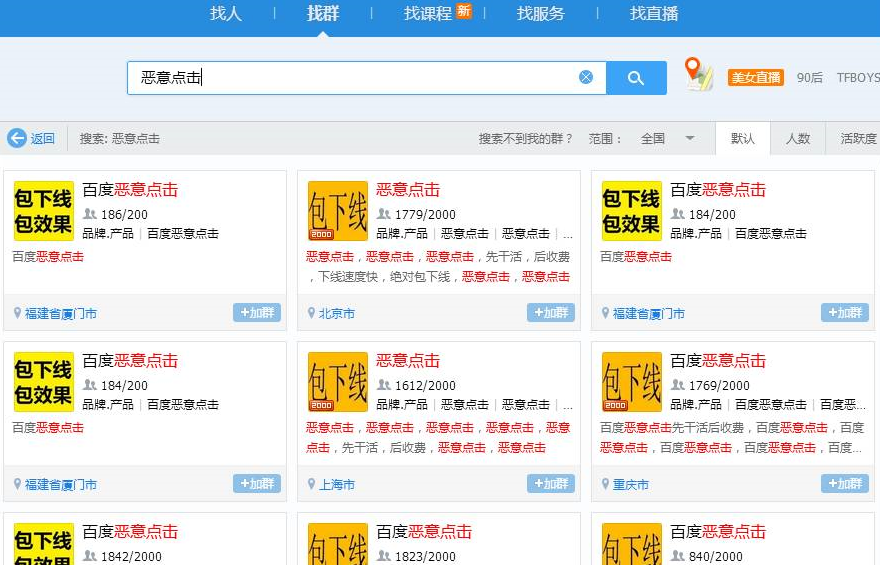Switch to the 找群 tab
880x565 pixels.
(x=323, y=13)
